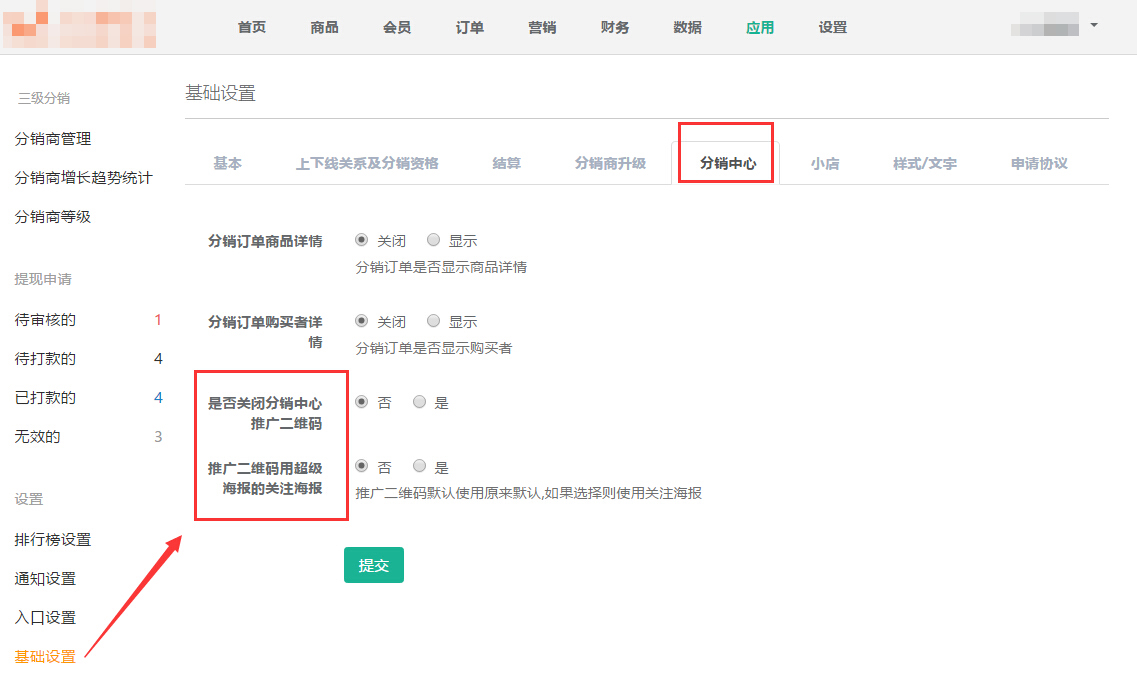Image resolution: width=1137 pixels, height=674 pixels.
Task: Open 营销 in the top navigation
Action: point(542,27)
